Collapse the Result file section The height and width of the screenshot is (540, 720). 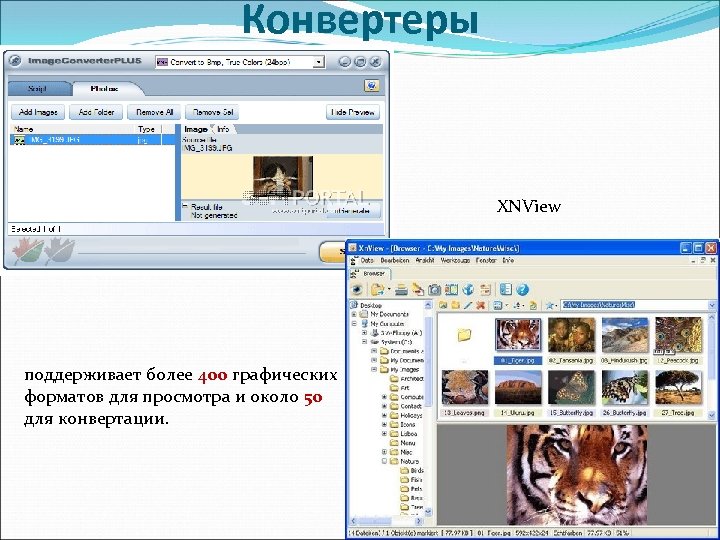click(x=185, y=206)
